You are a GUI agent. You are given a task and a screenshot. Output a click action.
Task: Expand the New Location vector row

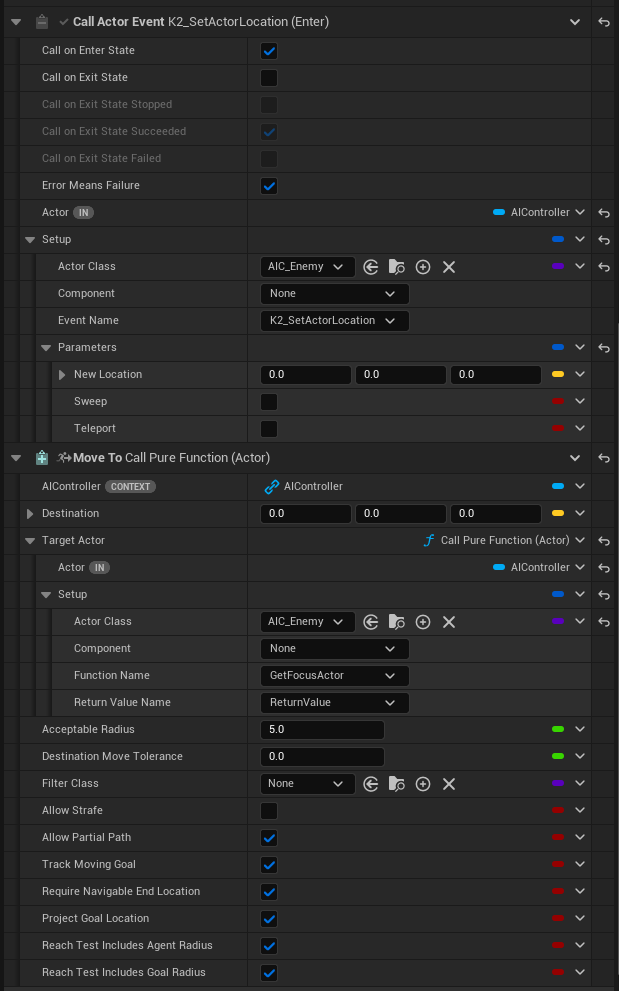pos(62,375)
